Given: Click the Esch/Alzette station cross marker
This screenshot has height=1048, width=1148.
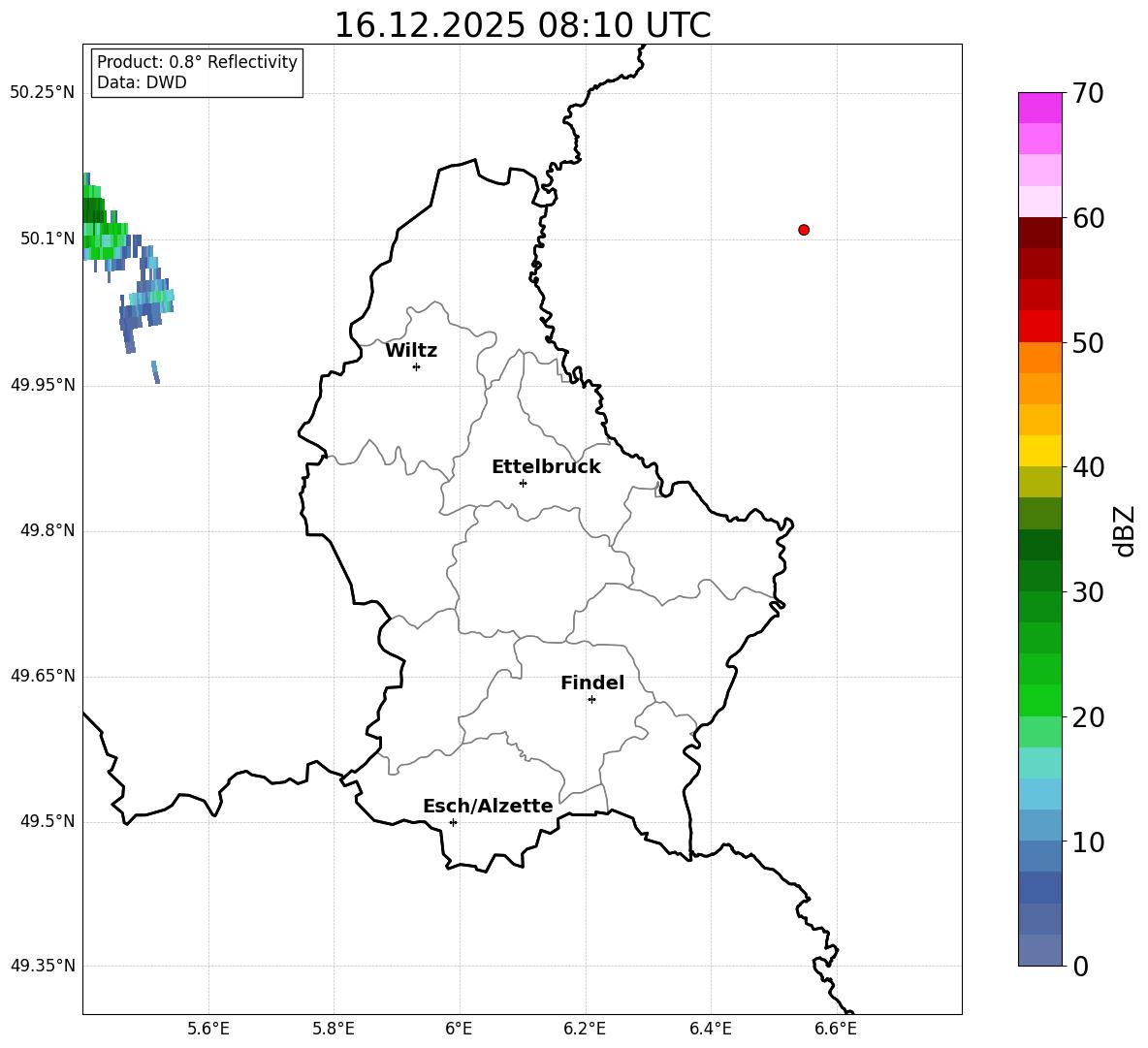Looking at the screenshot, I should tap(453, 822).
